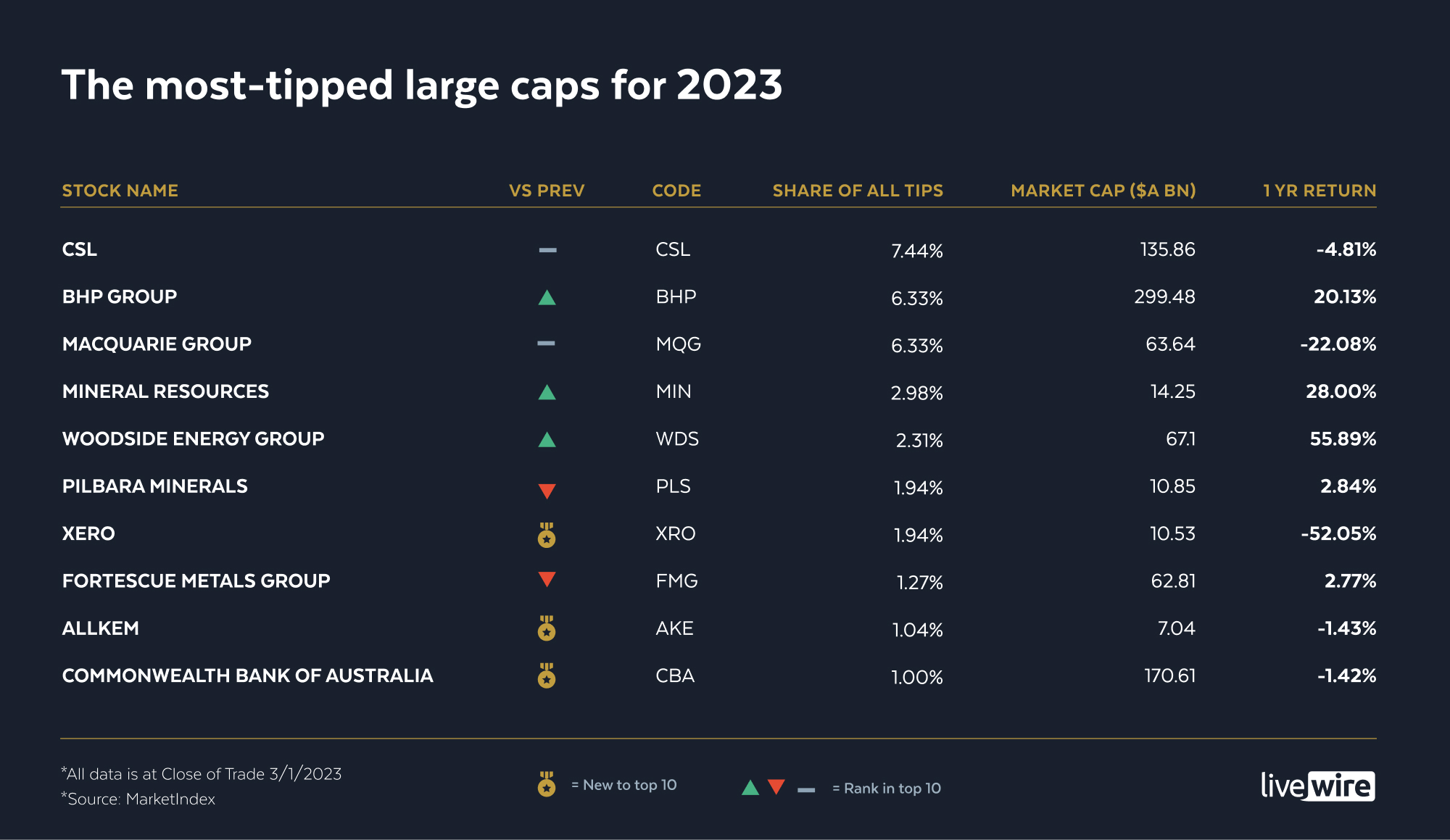Click the green up arrow beside BHP Group
This screenshot has width=1450, height=840.
click(547, 298)
